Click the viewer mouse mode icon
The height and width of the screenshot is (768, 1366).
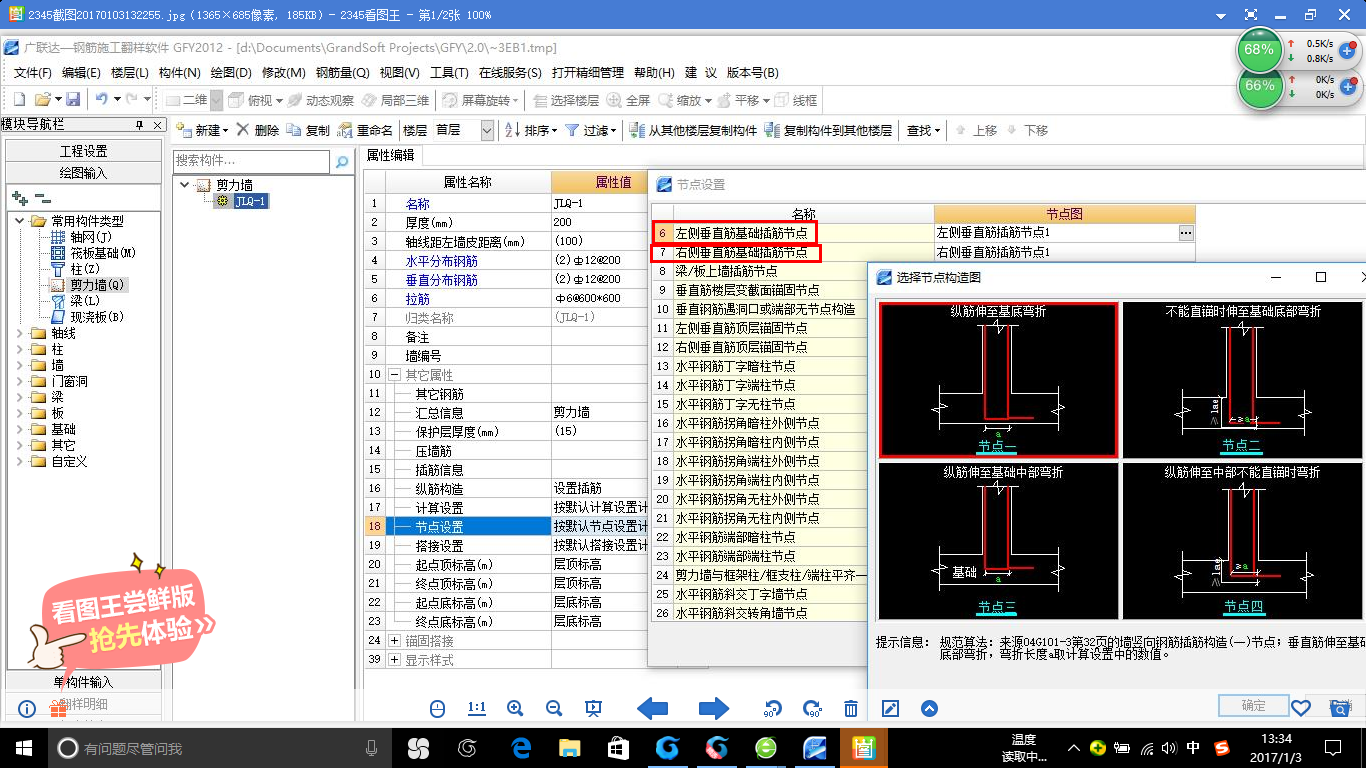437,708
